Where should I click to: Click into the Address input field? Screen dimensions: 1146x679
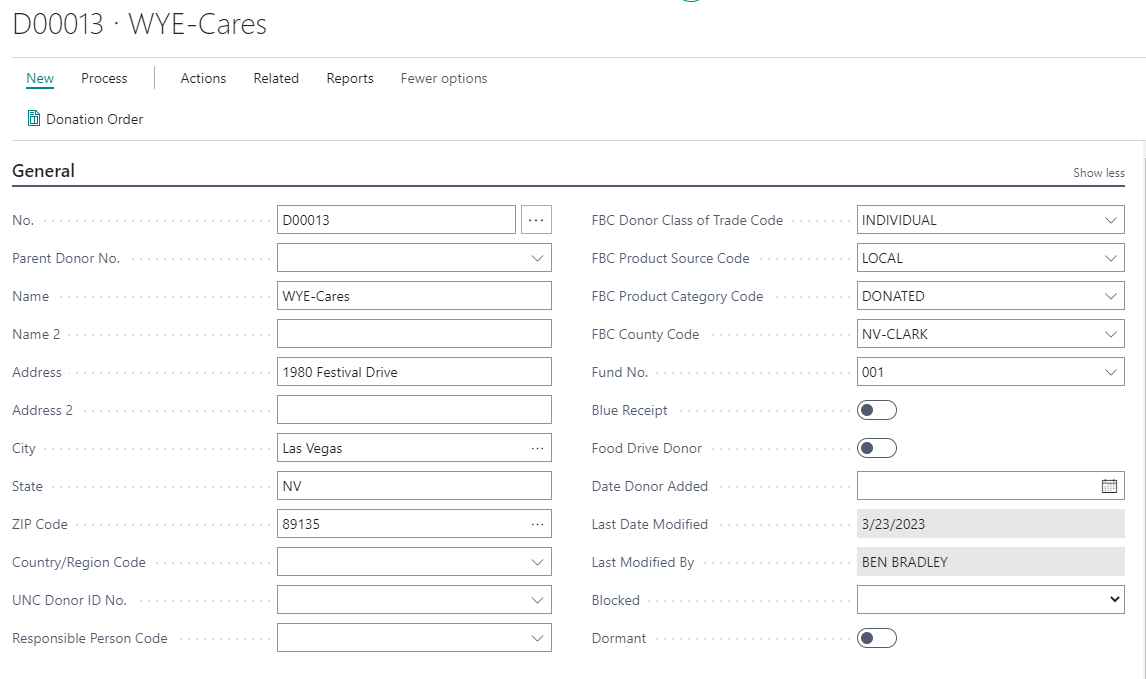pyautogui.click(x=414, y=372)
